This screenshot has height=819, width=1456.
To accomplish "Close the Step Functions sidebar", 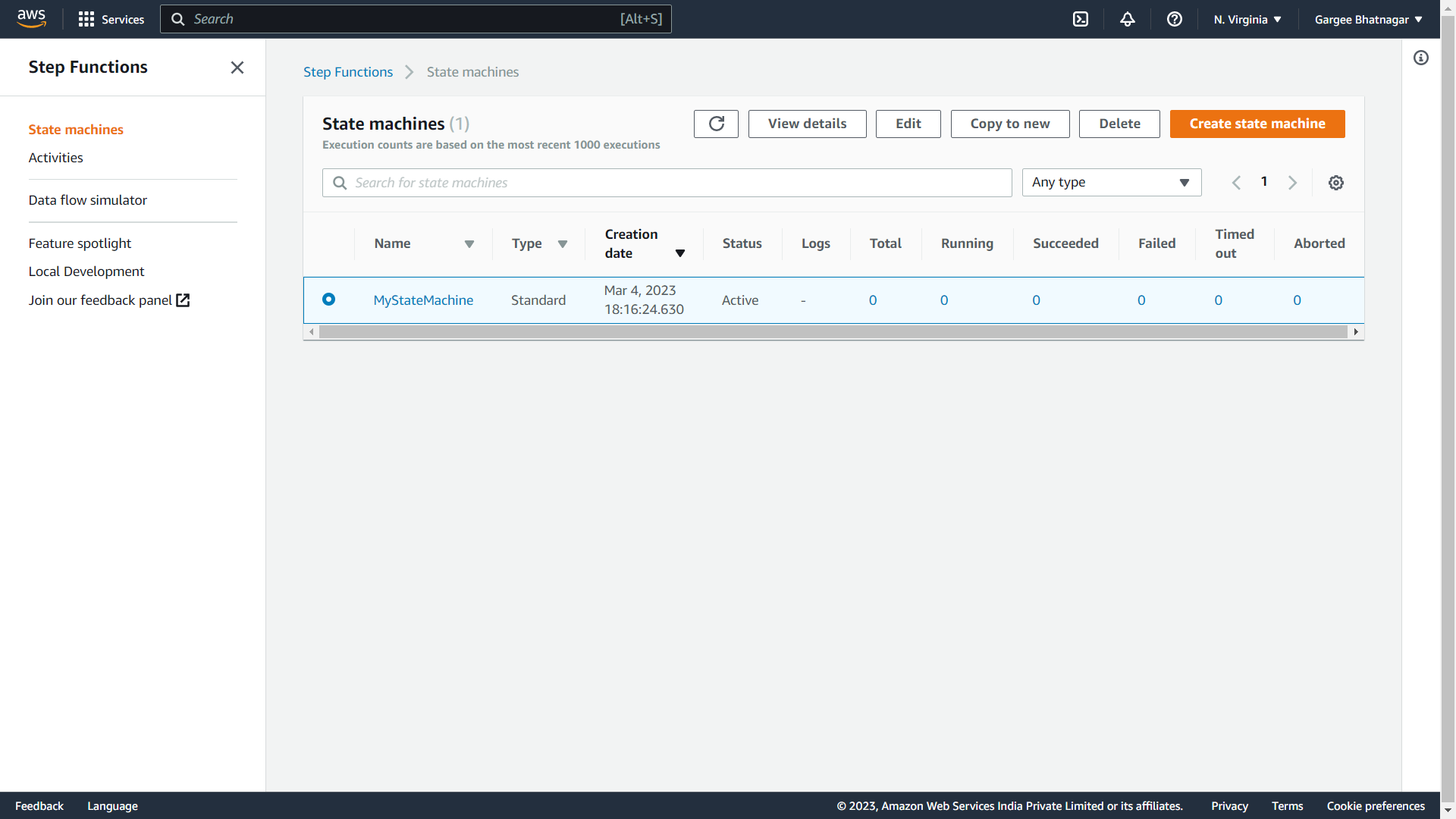I will pyautogui.click(x=237, y=67).
